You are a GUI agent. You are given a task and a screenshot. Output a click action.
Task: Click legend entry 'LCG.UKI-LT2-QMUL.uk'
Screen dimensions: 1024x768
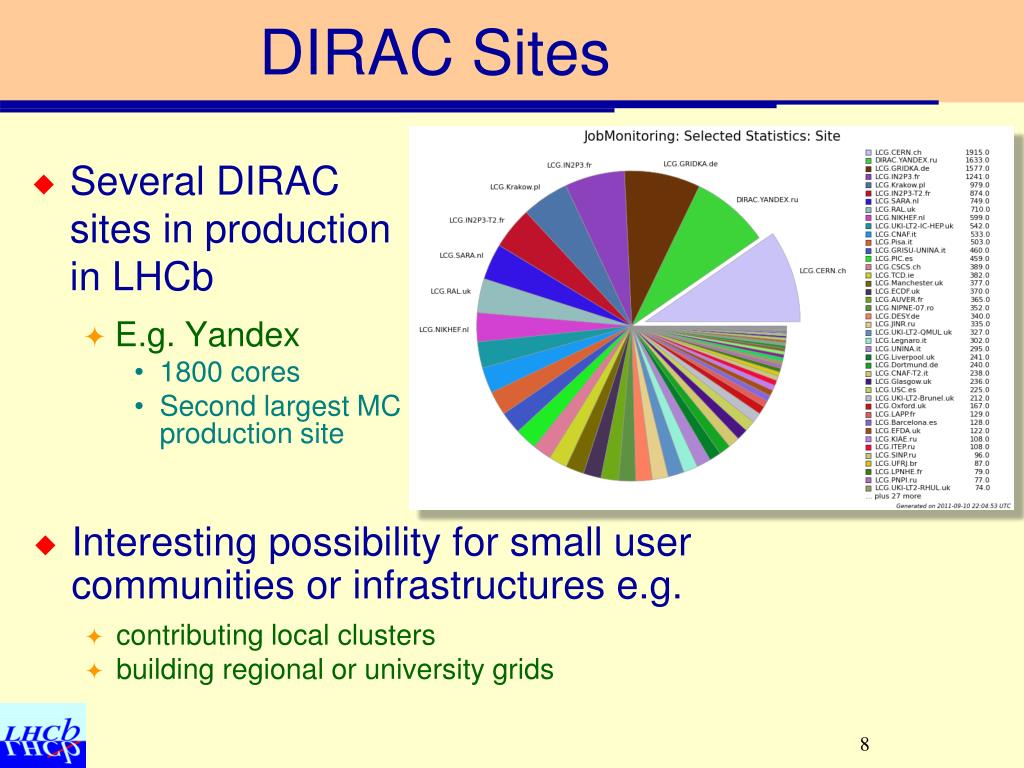(x=914, y=332)
